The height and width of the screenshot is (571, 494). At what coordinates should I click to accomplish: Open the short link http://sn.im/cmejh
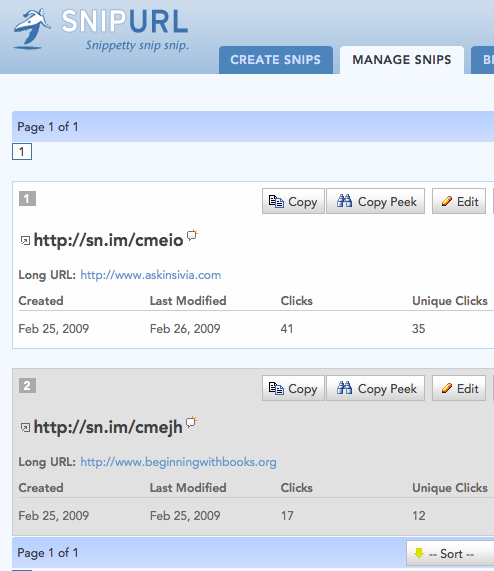pyautogui.click(x=108, y=427)
